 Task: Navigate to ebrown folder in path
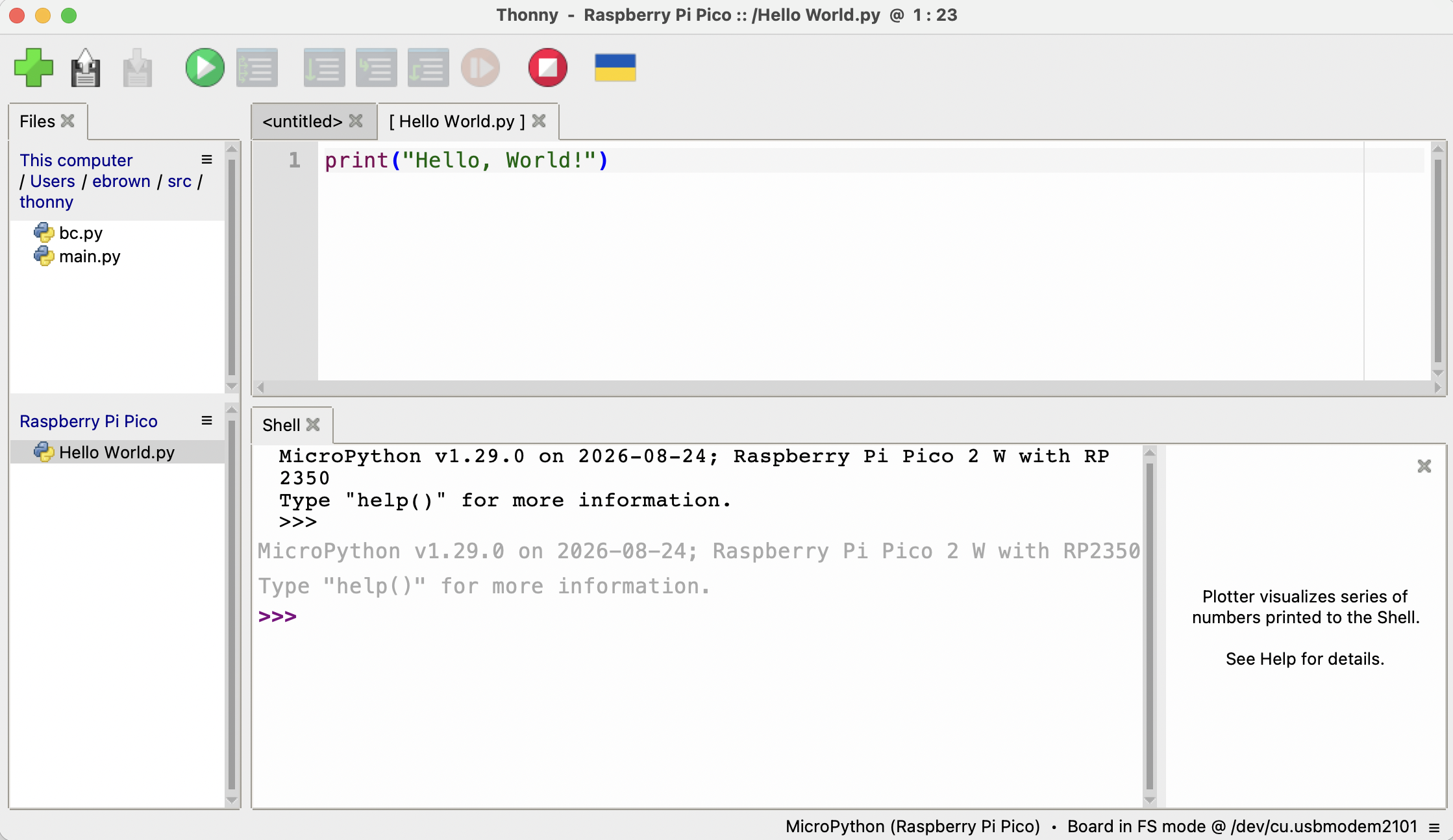[x=121, y=181]
